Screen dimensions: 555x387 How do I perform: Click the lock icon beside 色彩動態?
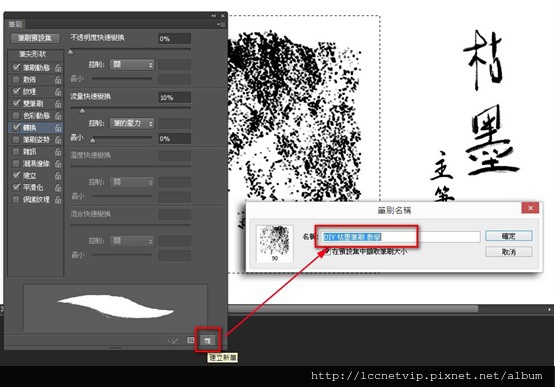tap(58, 116)
